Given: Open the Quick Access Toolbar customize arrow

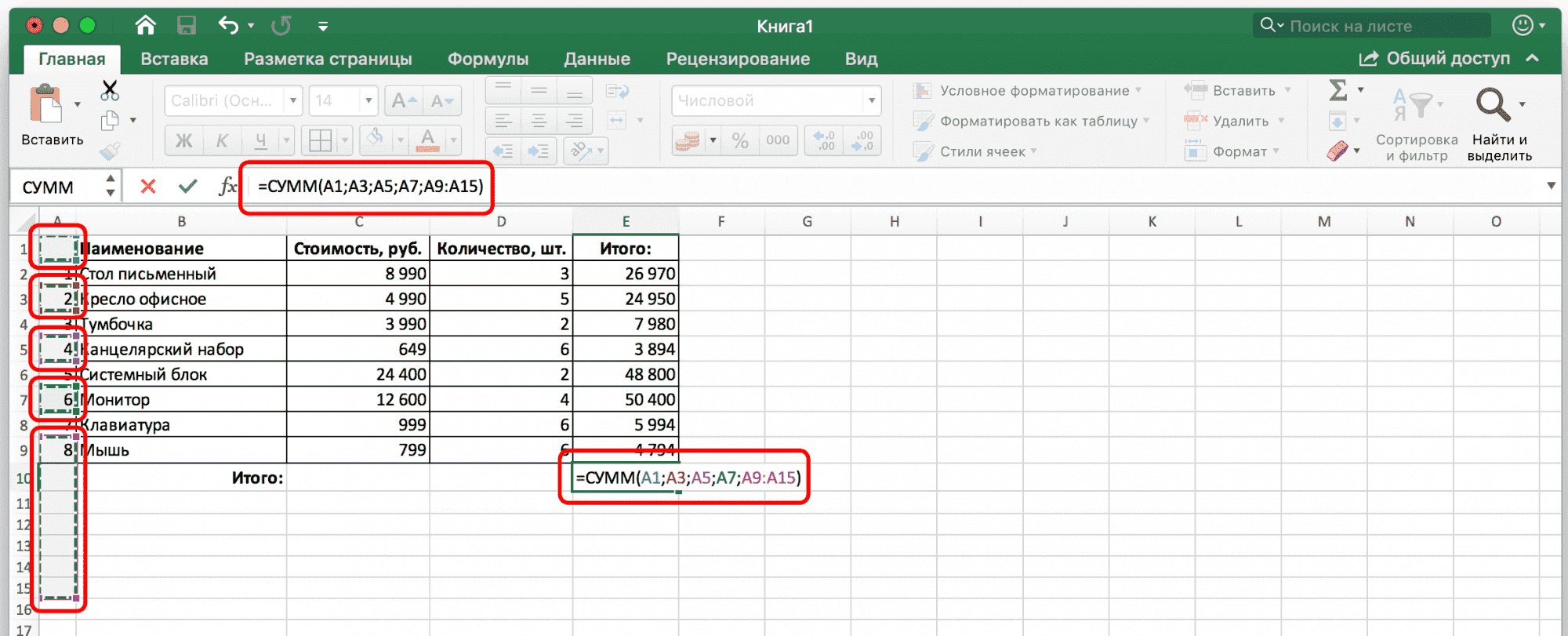Looking at the screenshot, I should 323,26.
